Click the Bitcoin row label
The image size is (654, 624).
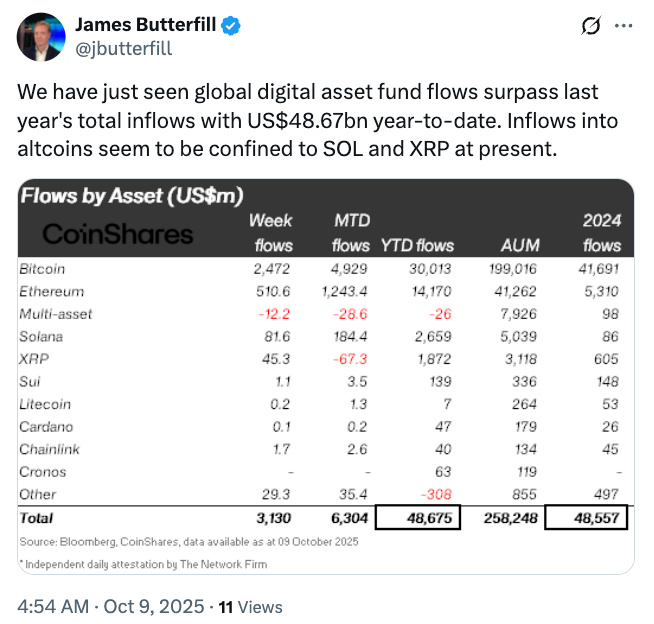click(42, 268)
